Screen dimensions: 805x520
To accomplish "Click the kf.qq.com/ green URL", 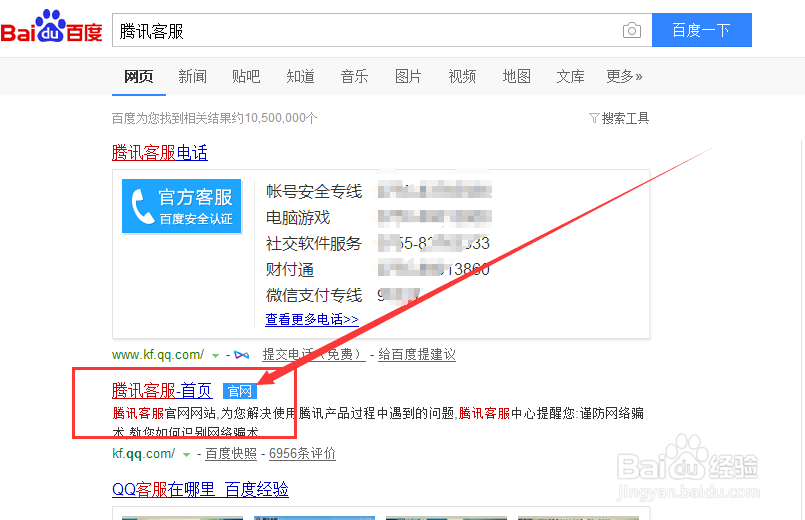I will 143,454.
